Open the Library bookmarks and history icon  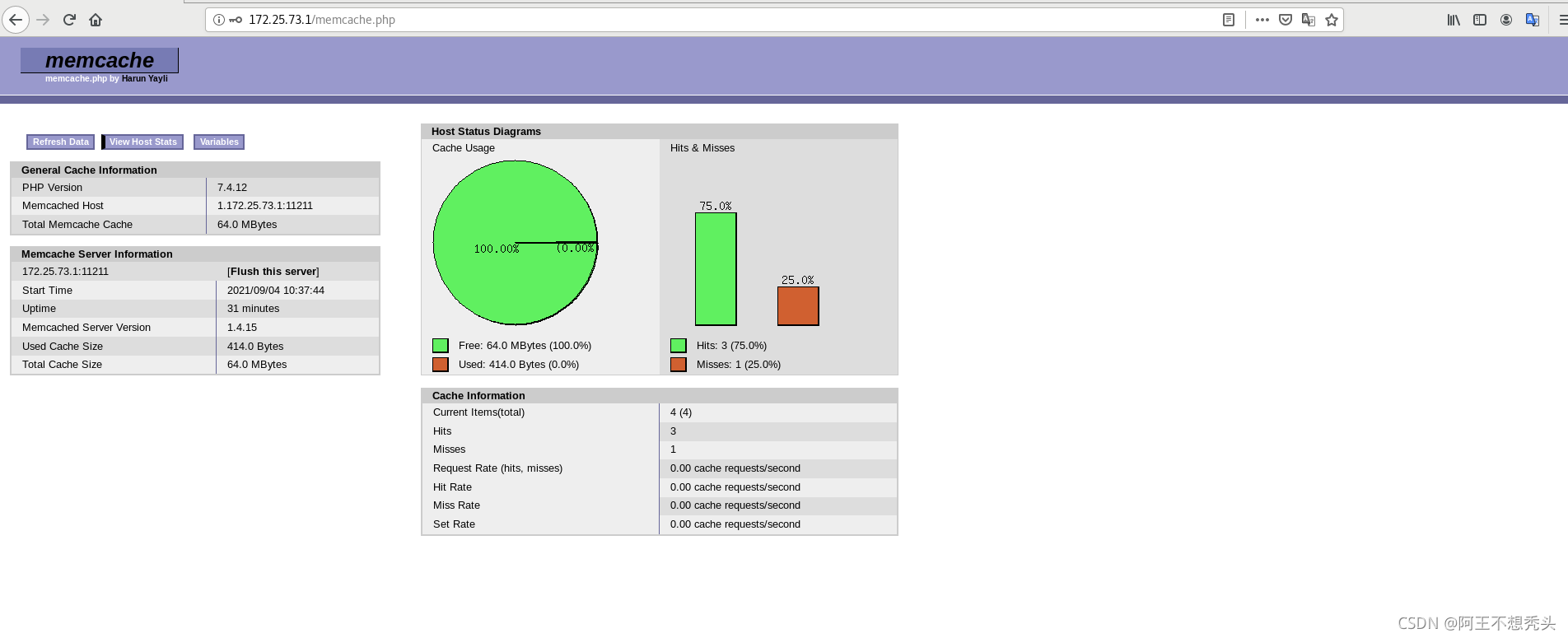point(1454,20)
